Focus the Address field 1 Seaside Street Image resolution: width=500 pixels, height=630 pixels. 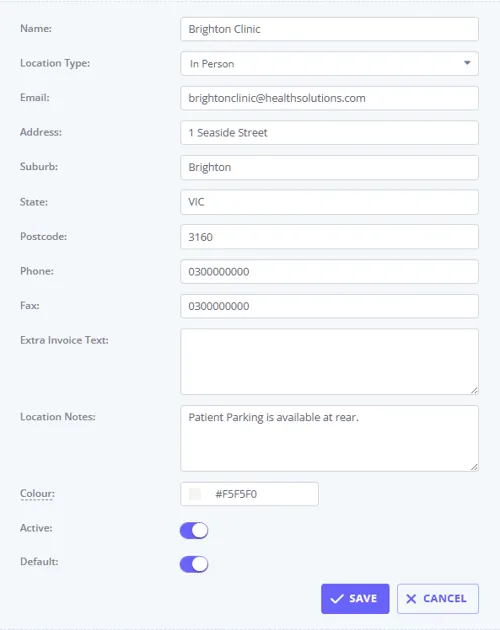pyautogui.click(x=329, y=133)
